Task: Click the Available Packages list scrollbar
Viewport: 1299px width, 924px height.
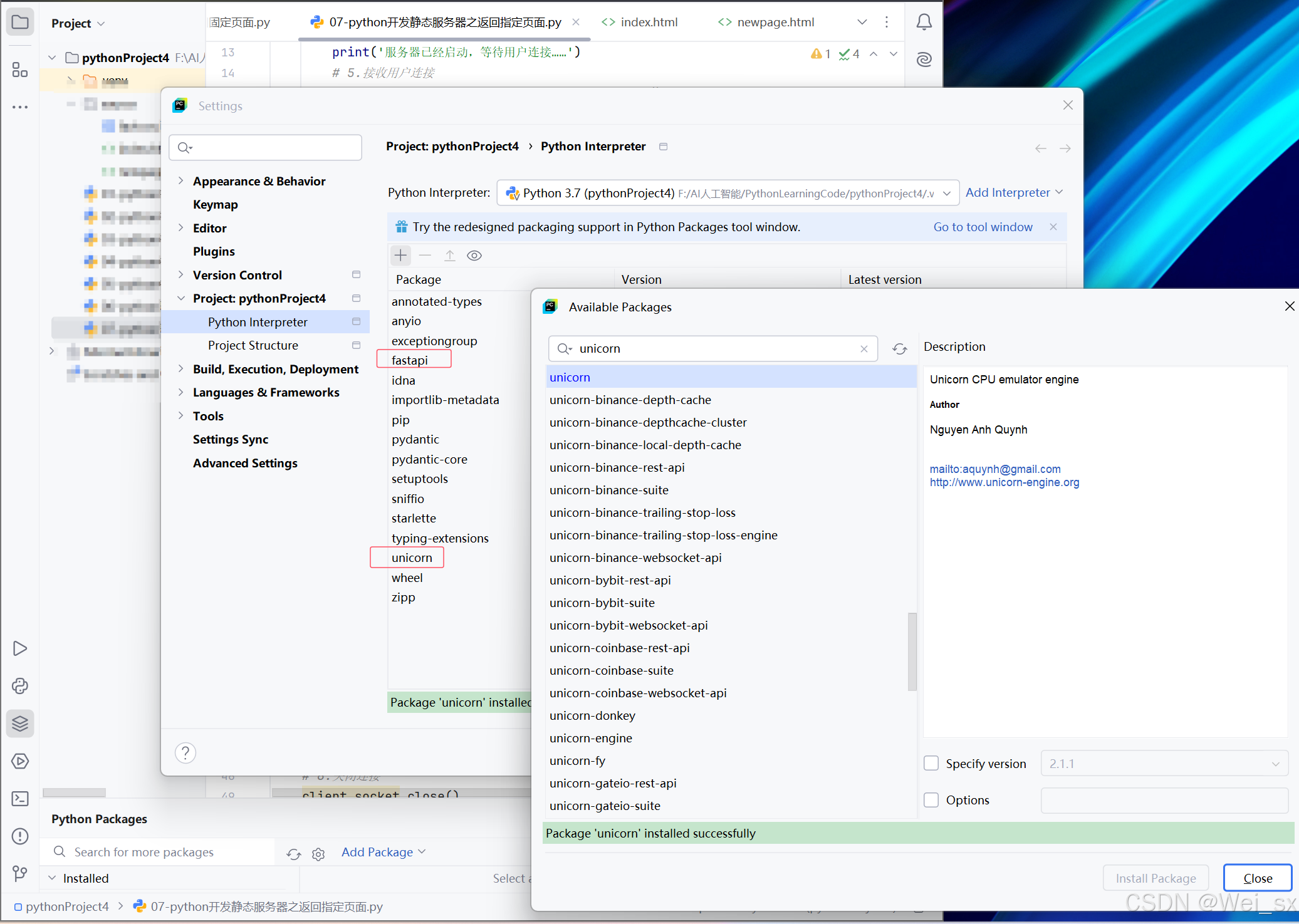Action: click(912, 651)
